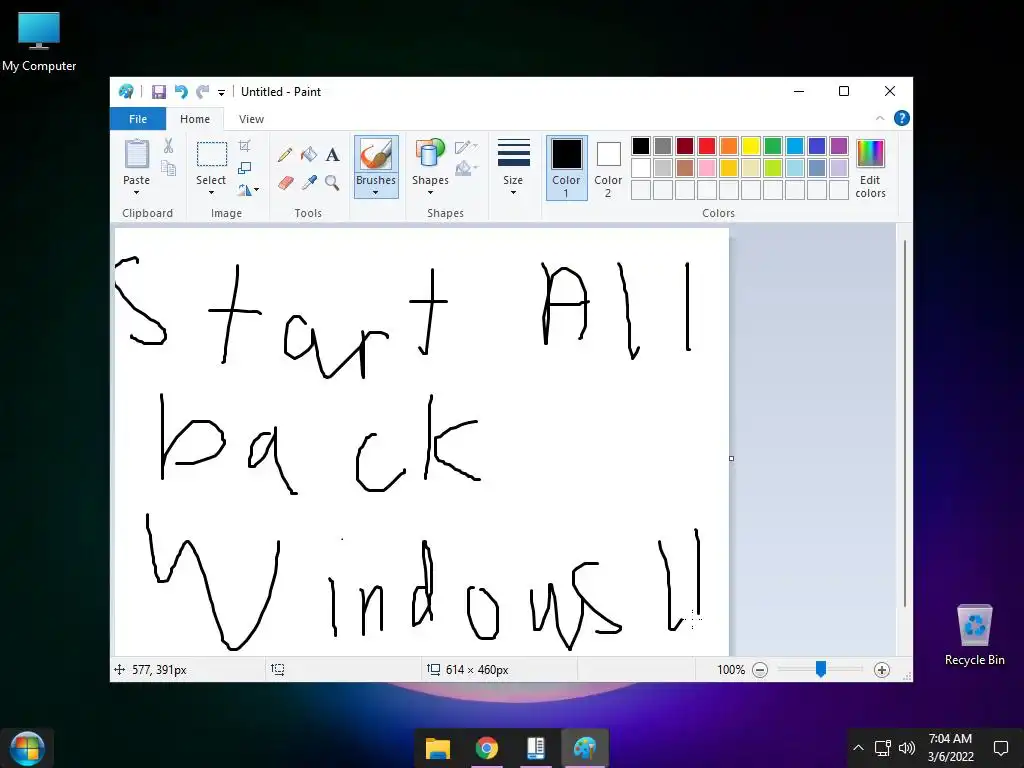This screenshot has width=1024, height=768.
Task: Open Paint Help question mark icon
Action: pyautogui.click(x=902, y=118)
